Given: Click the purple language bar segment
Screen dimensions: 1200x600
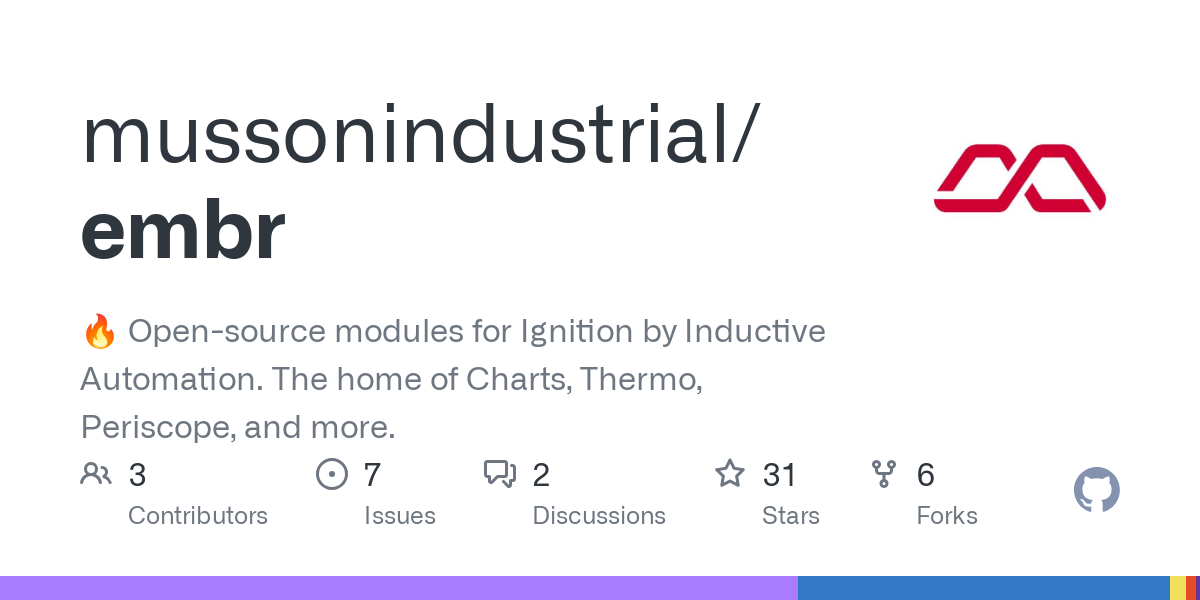Looking at the screenshot, I should click(399, 588).
